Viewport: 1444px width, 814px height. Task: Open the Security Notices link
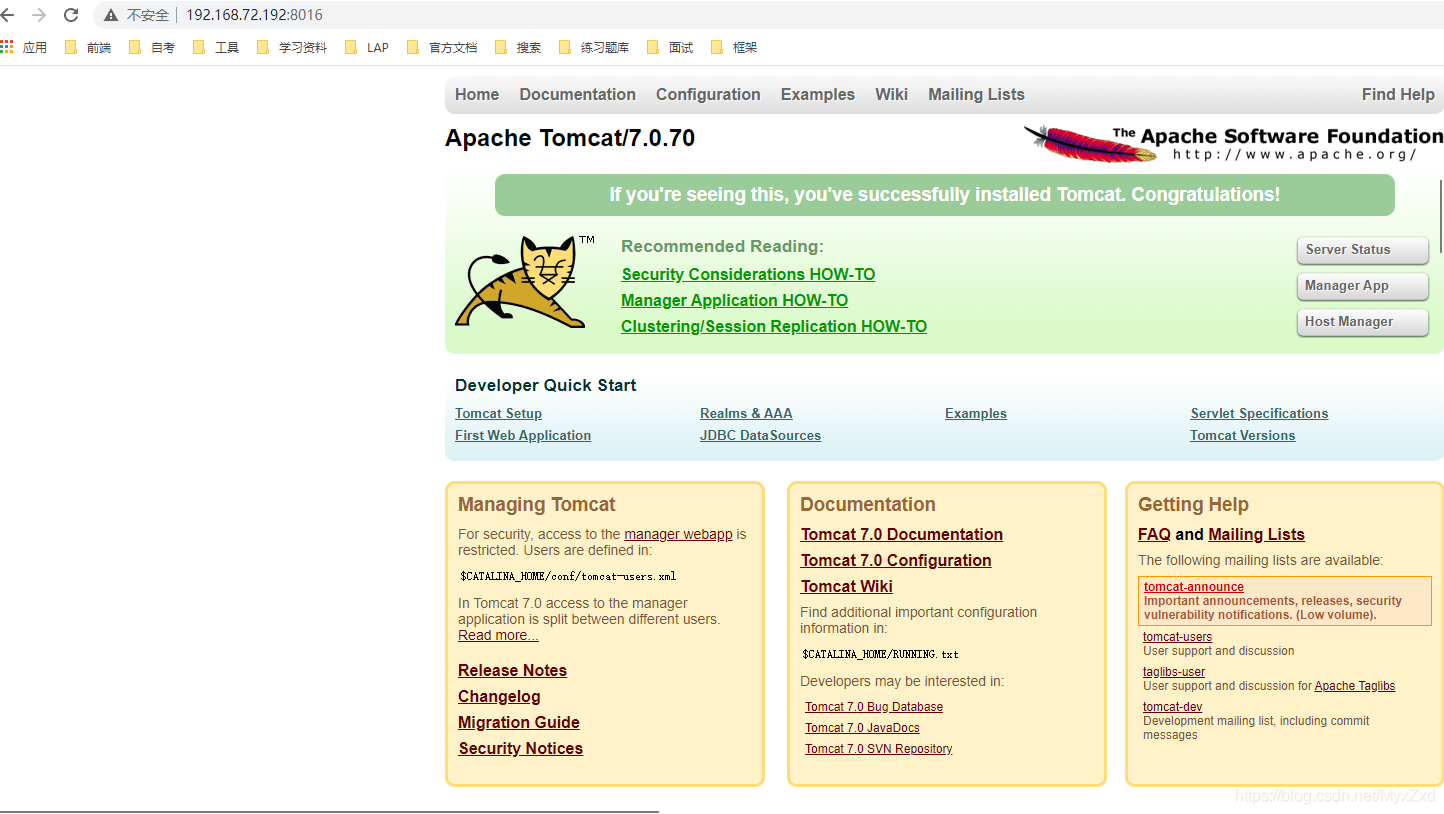[x=520, y=749]
